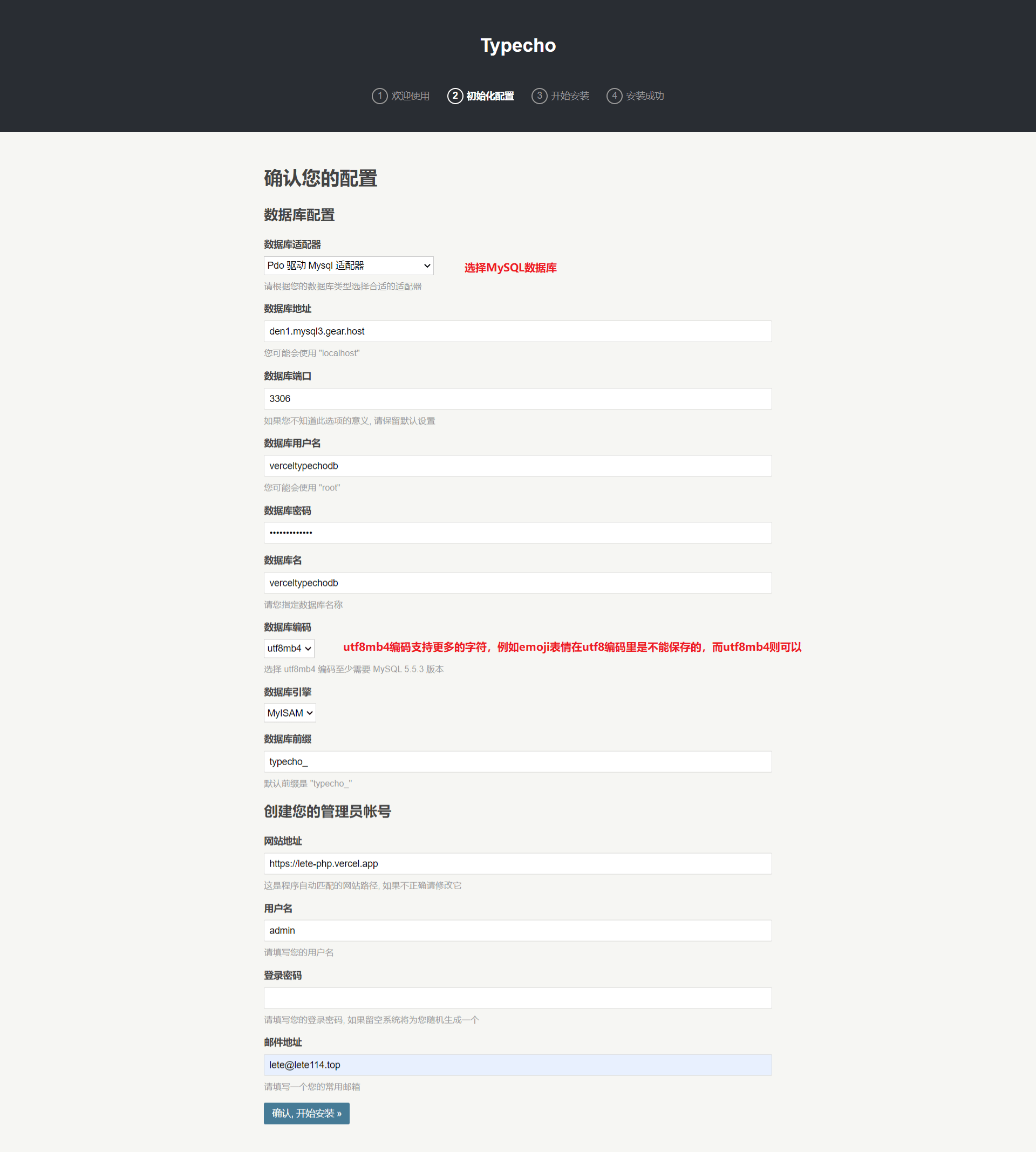
Task: Click the step 2 circle icon
Action: 455,96
